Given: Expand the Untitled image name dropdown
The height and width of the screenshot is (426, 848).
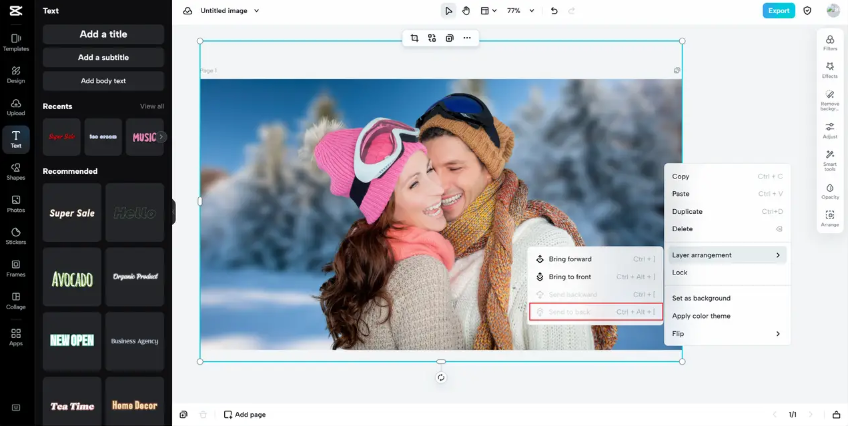Looking at the screenshot, I should [x=256, y=11].
